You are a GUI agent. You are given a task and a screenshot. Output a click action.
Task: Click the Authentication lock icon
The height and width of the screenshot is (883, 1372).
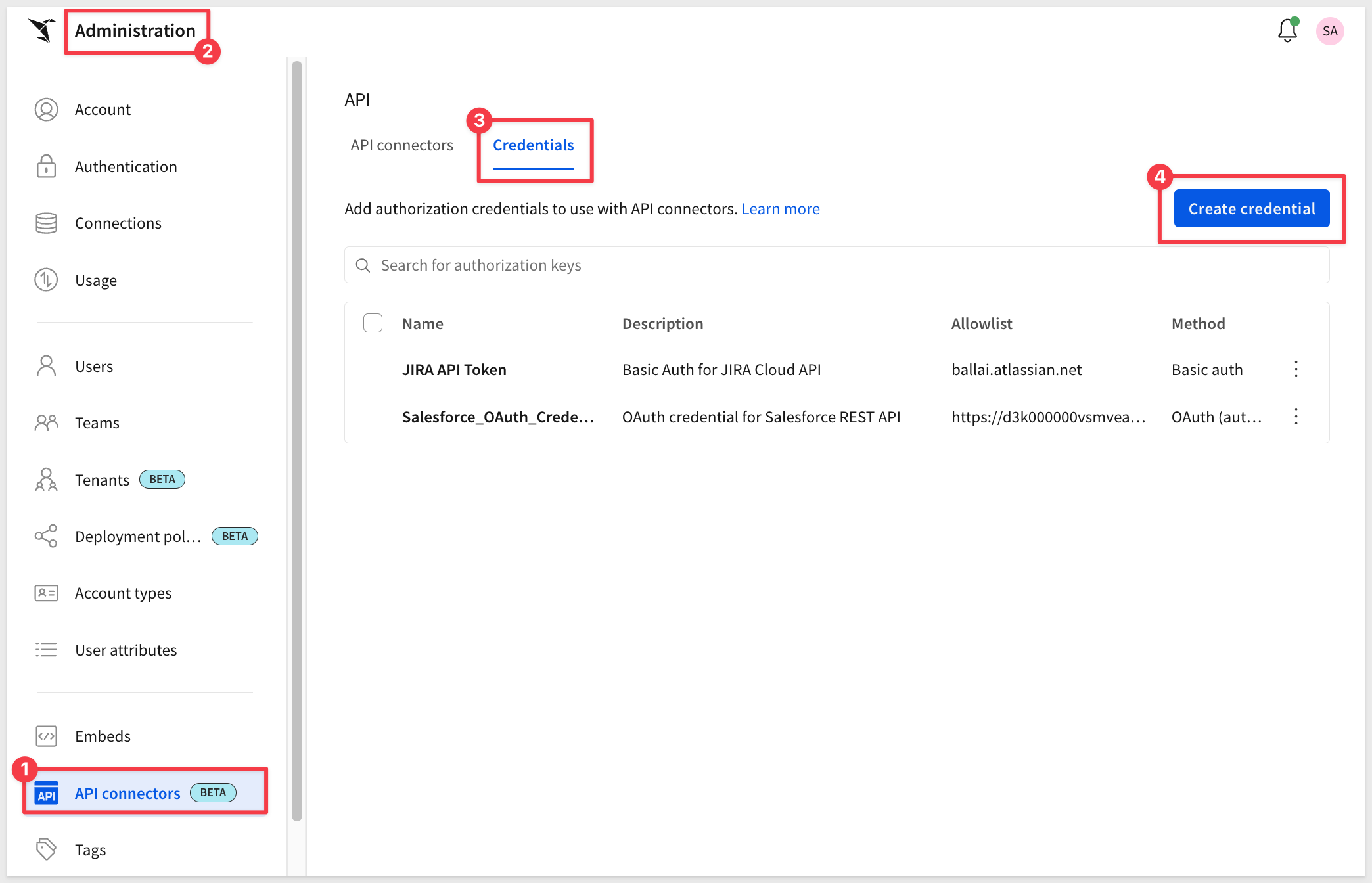[x=46, y=166]
